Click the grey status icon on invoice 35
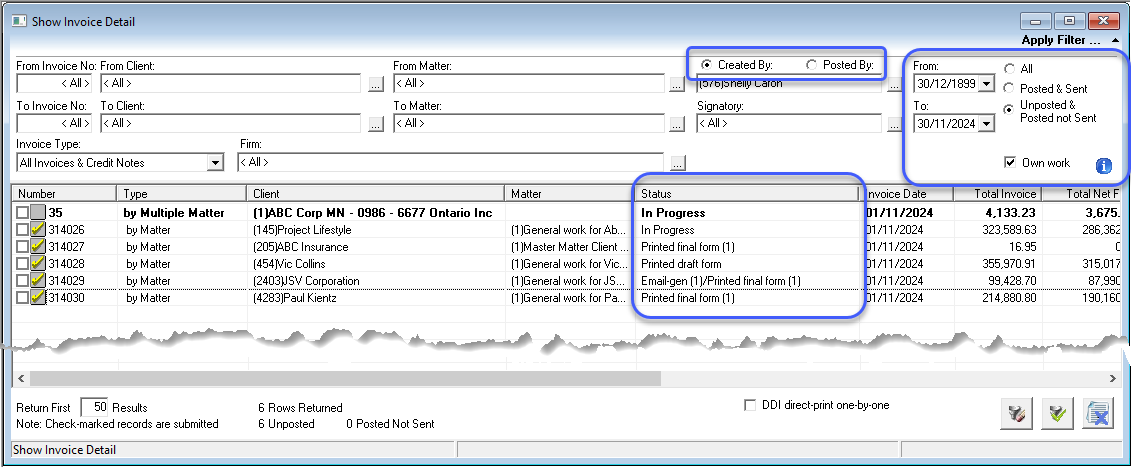1131x469 pixels. (x=38, y=213)
